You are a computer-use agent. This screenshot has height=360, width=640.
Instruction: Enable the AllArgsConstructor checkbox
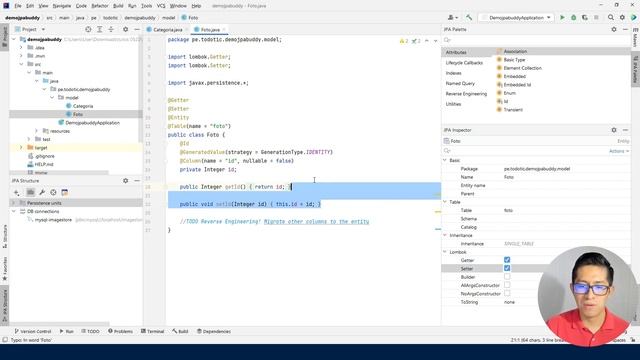coord(507,285)
